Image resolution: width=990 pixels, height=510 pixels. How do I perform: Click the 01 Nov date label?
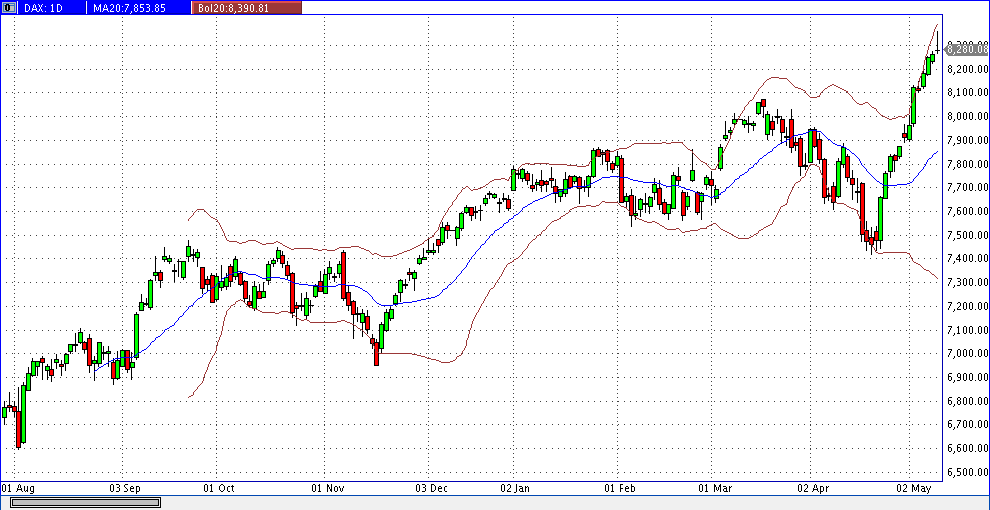(x=326, y=488)
